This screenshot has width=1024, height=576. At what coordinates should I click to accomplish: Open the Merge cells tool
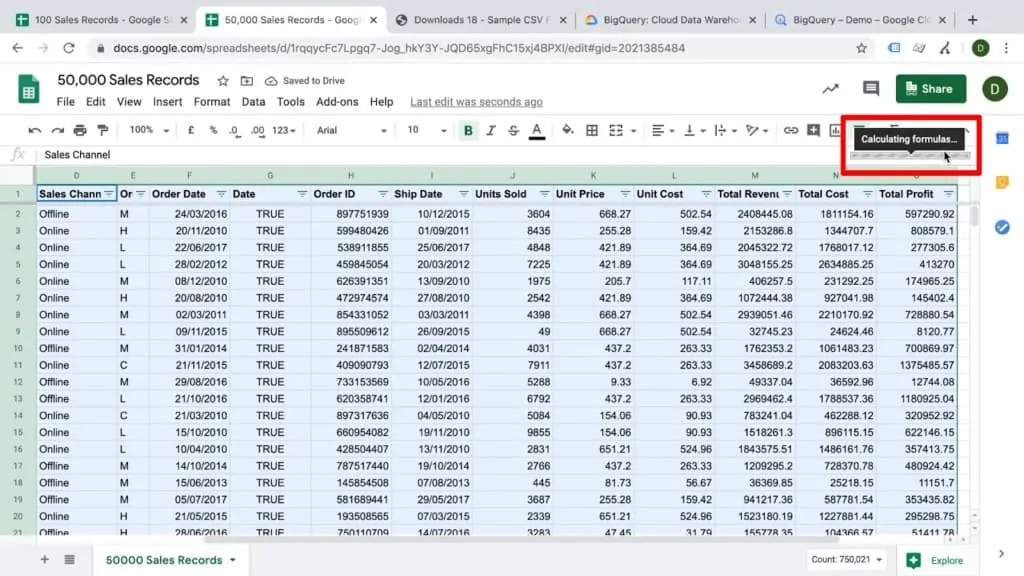coord(617,131)
